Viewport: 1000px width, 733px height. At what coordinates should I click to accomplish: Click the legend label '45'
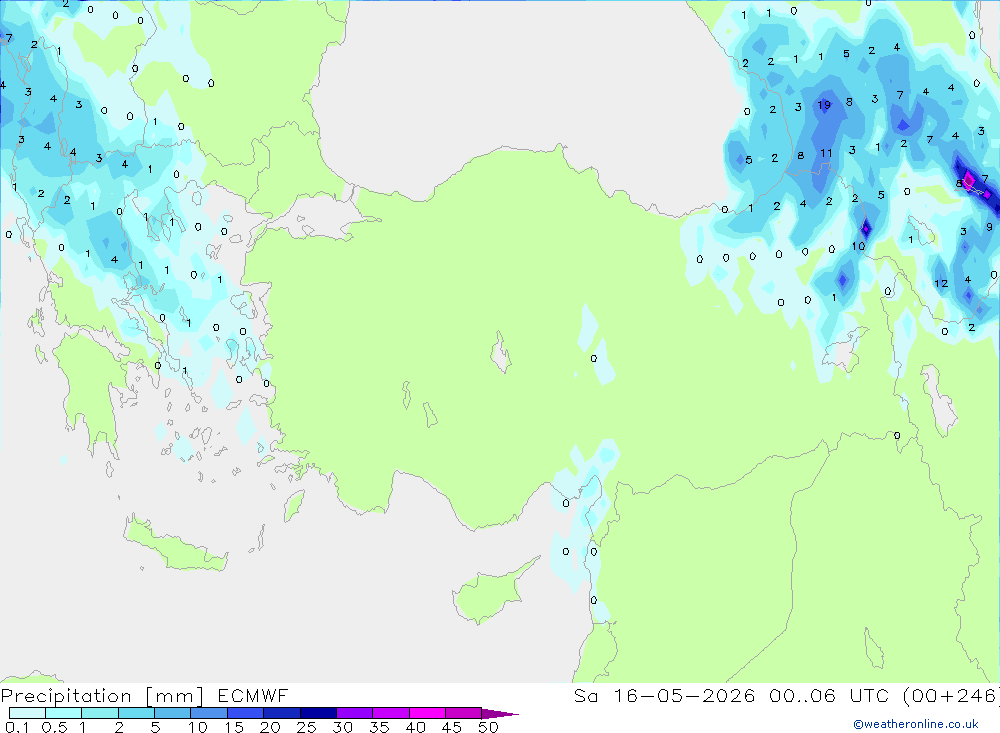click(x=452, y=727)
